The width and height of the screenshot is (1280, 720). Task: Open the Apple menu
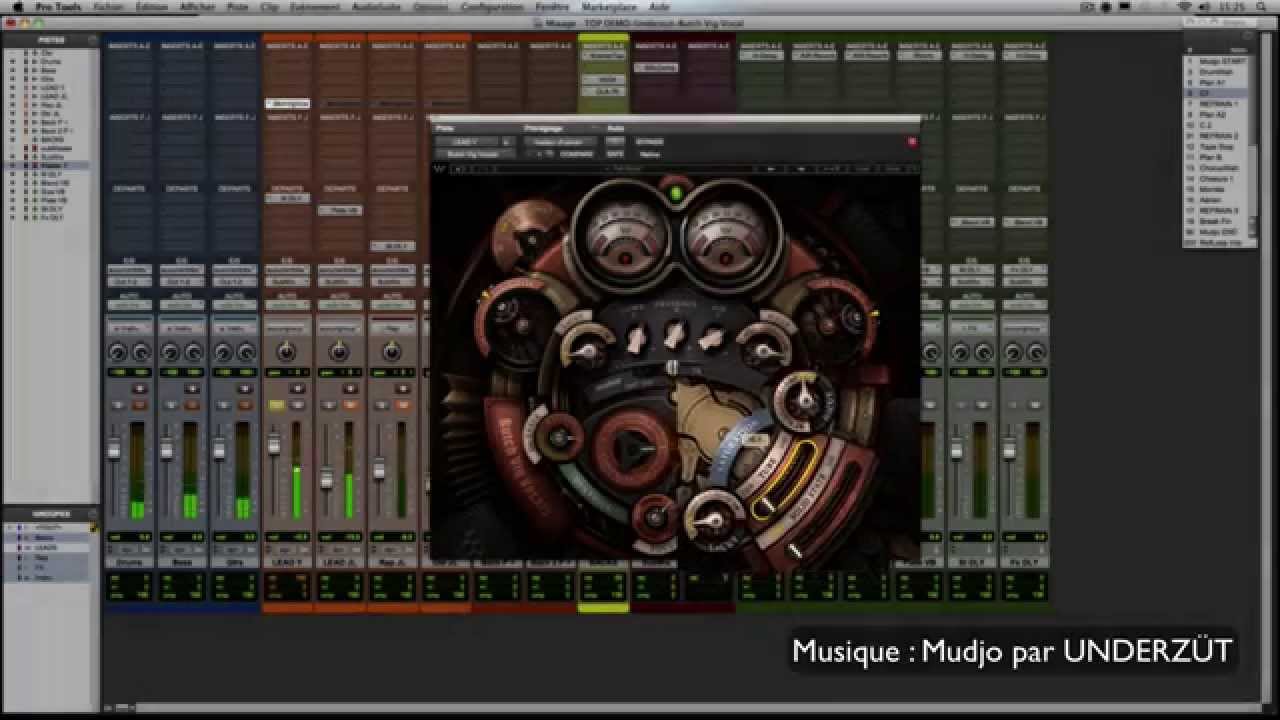coord(17,7)
